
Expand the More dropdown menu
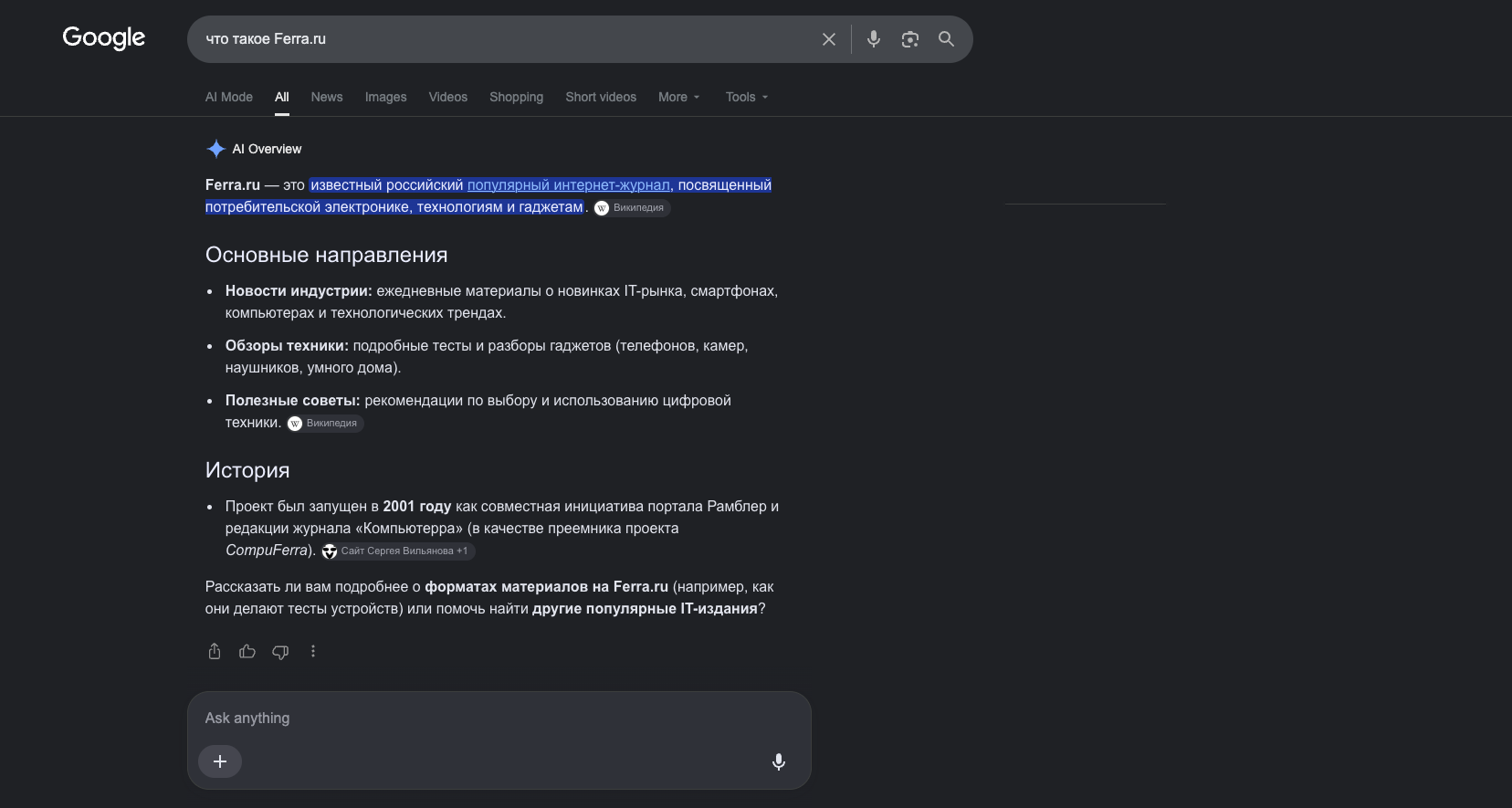pos(678,97)
